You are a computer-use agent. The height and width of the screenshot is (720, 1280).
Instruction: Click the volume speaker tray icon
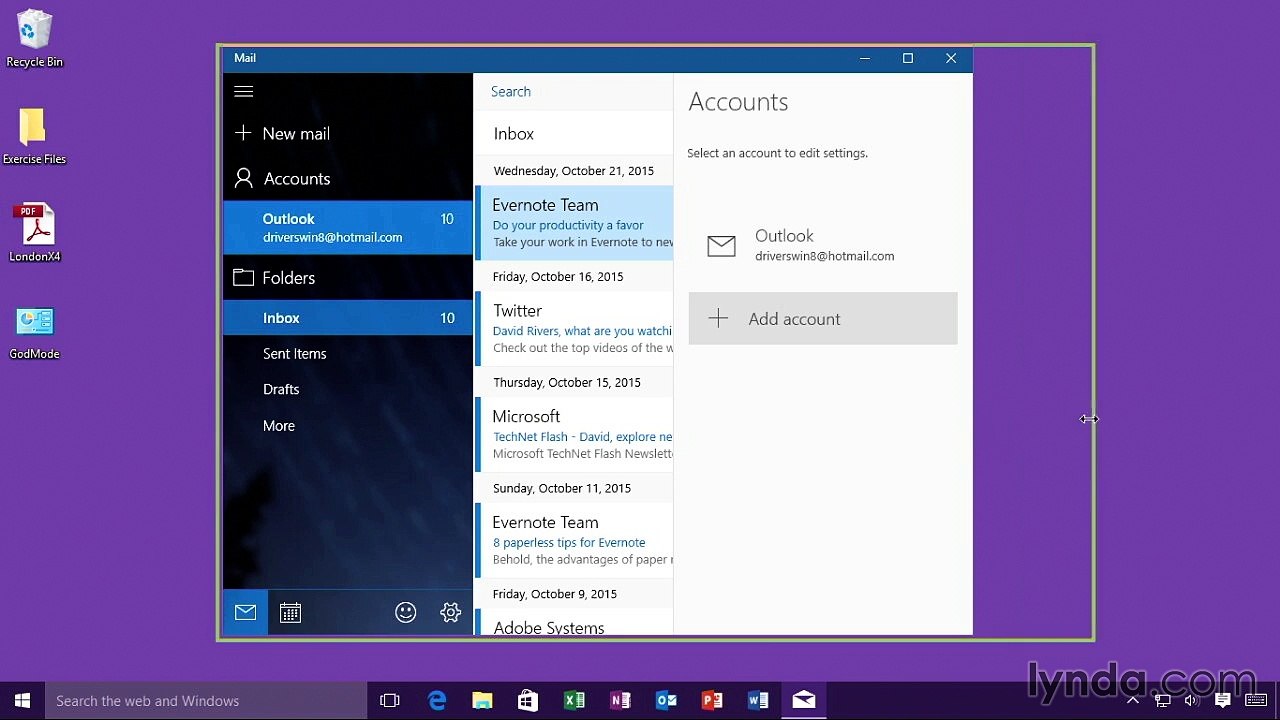[1191, 701]
